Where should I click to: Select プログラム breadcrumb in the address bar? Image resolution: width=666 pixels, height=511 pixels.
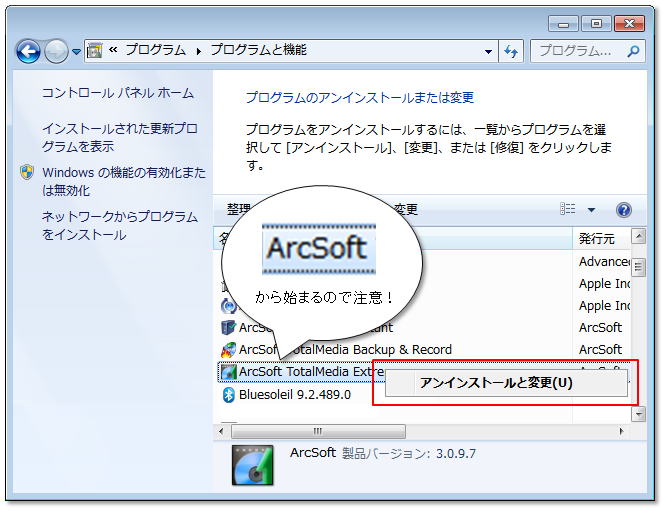[x=155, y=50]
